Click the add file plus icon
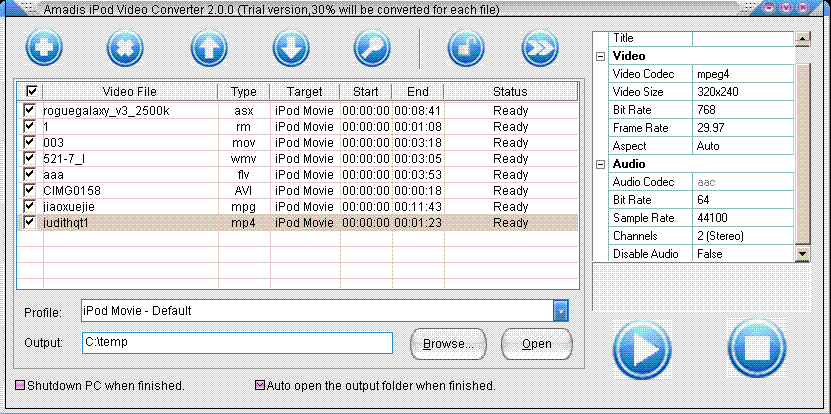 click(44, 49)
